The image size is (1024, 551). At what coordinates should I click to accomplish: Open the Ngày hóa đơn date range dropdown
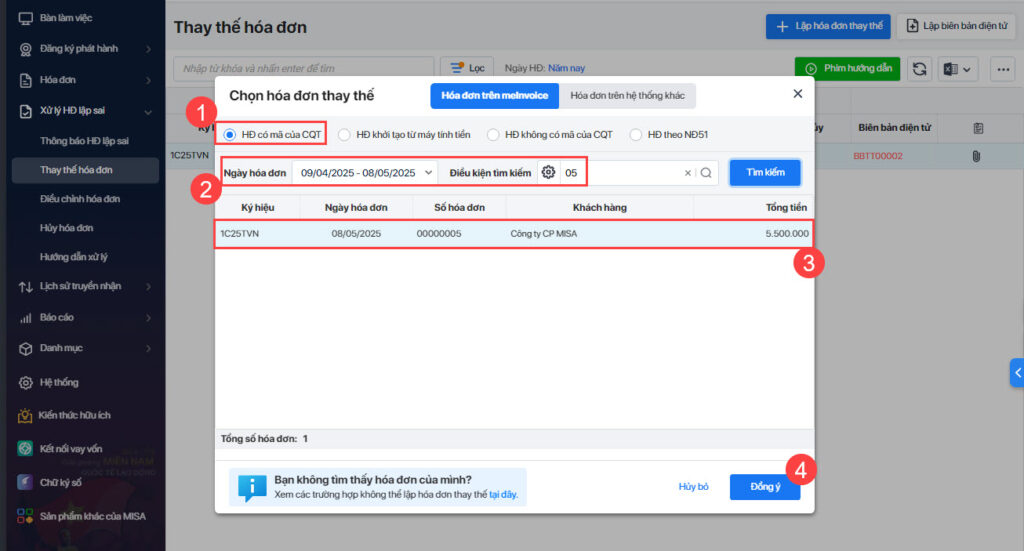pos(365,173)
